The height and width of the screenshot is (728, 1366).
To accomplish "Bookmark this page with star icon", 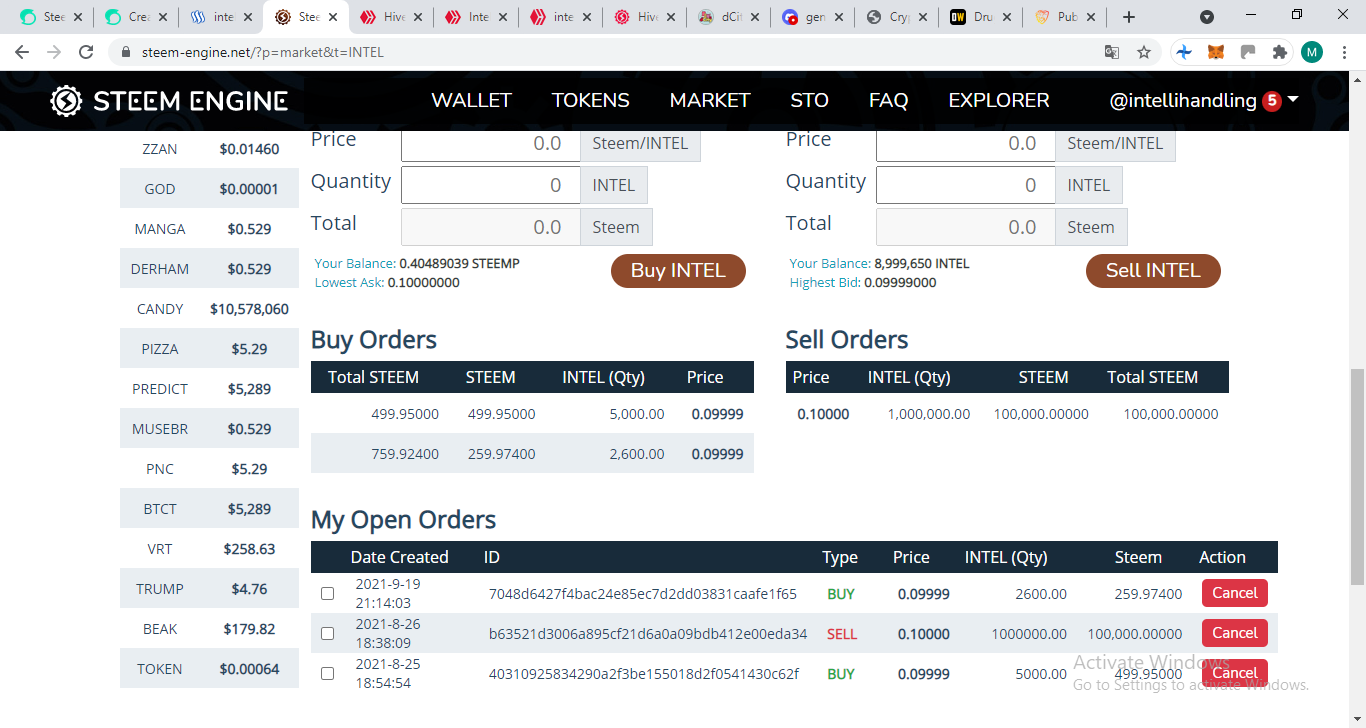I will (x=1144, y=52).
